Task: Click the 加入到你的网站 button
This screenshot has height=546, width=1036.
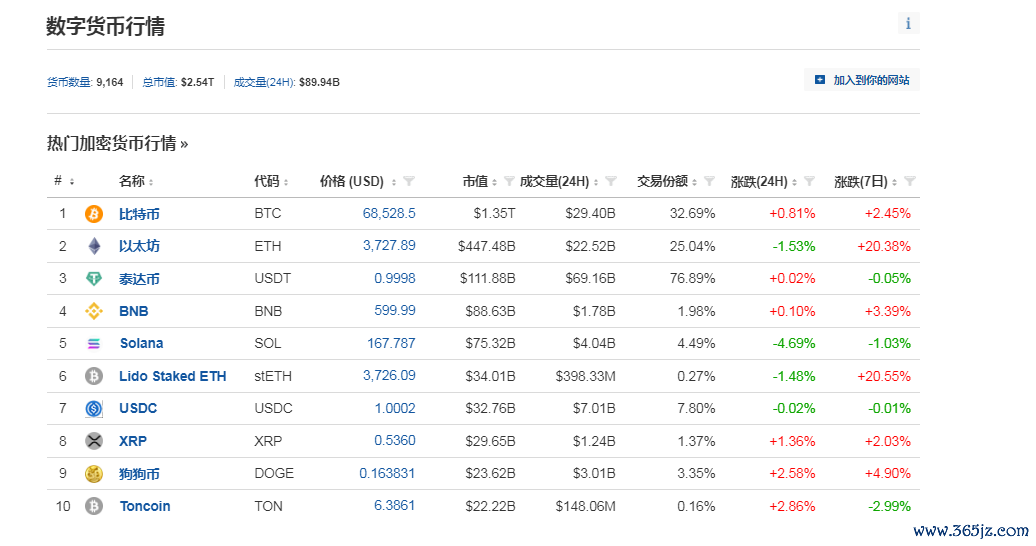Action: pyautogui.click(x=862, y=80)
